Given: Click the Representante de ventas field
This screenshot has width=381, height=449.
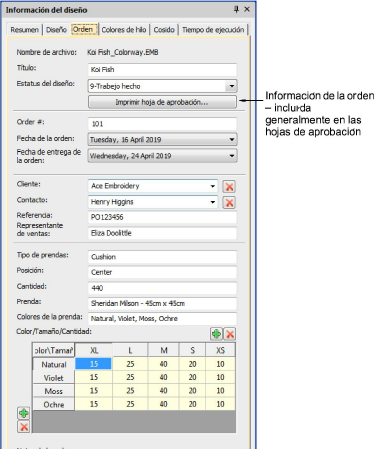Looking at the screenshot, I should coord(162,233).
